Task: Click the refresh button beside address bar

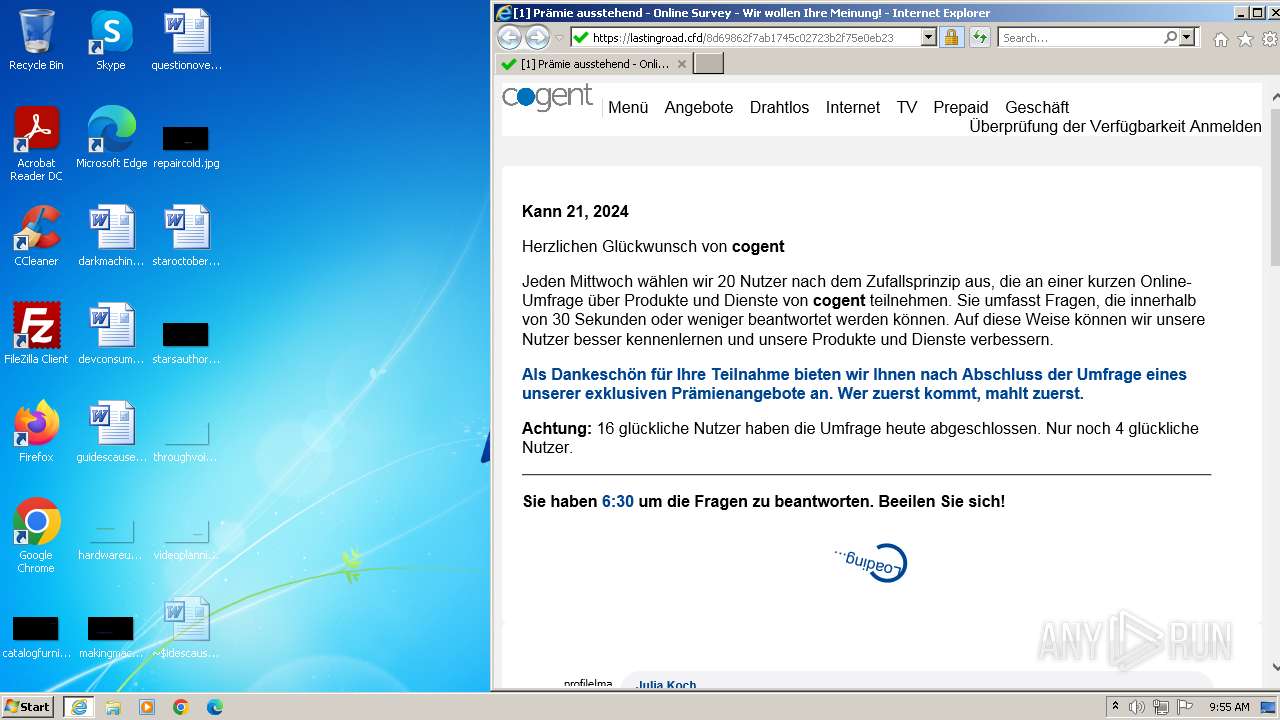Action: click(x=979, y=37)
